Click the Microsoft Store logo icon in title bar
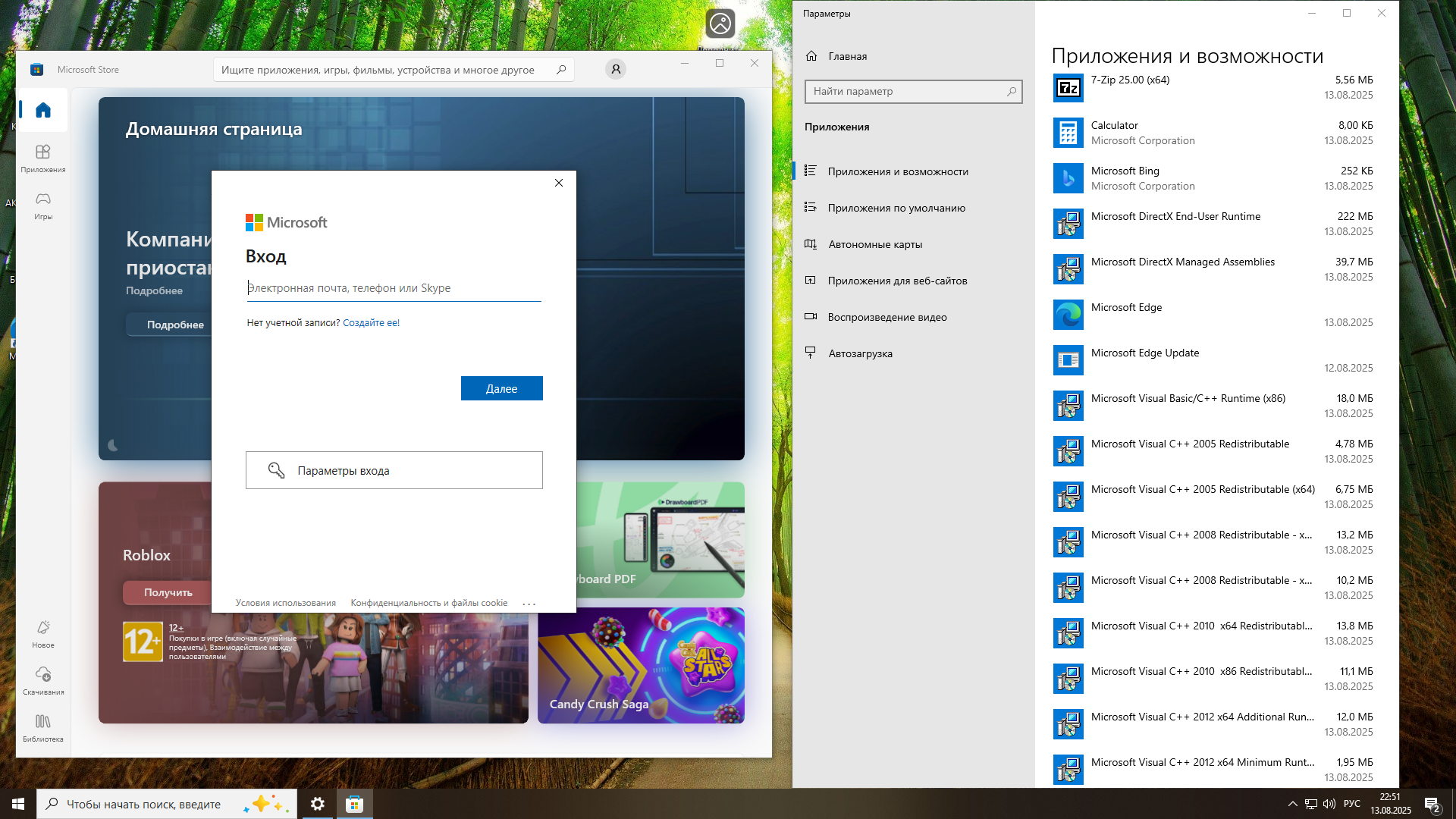The height and width of the screenshot is (819, 1456). (36, 70)
